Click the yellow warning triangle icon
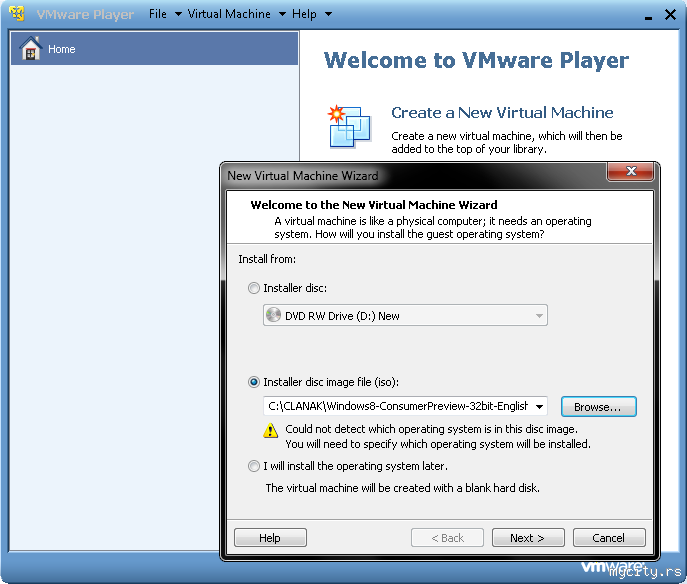 270,431
